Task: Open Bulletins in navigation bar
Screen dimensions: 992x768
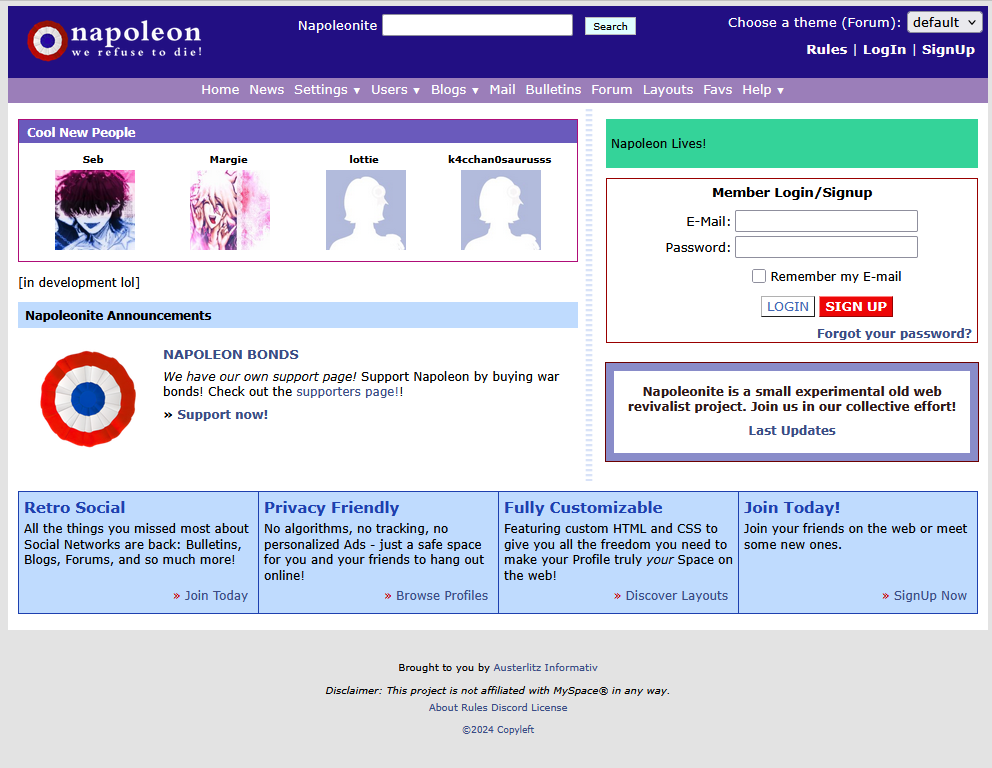Action: [x=553, y=90]
